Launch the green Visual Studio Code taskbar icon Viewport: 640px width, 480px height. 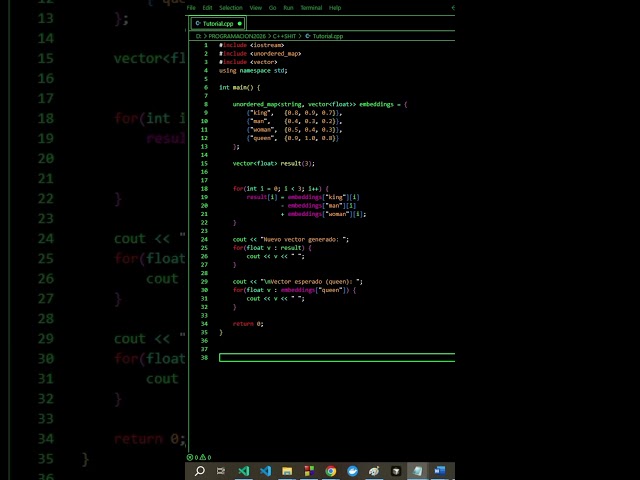click(x=244, y=471)
